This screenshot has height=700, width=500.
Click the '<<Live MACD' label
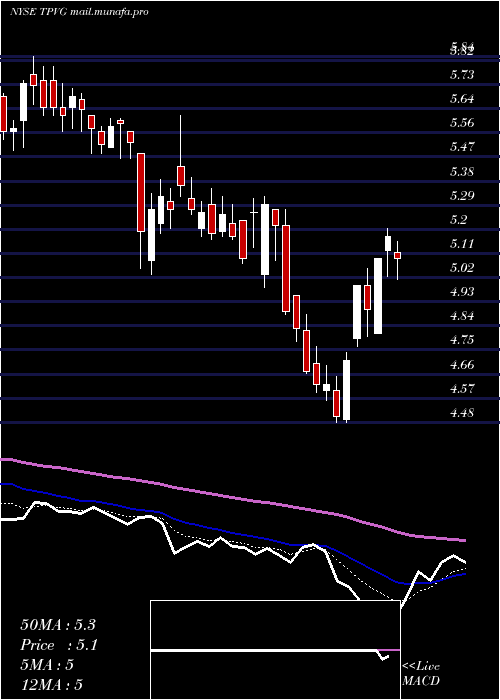point(421,674)
